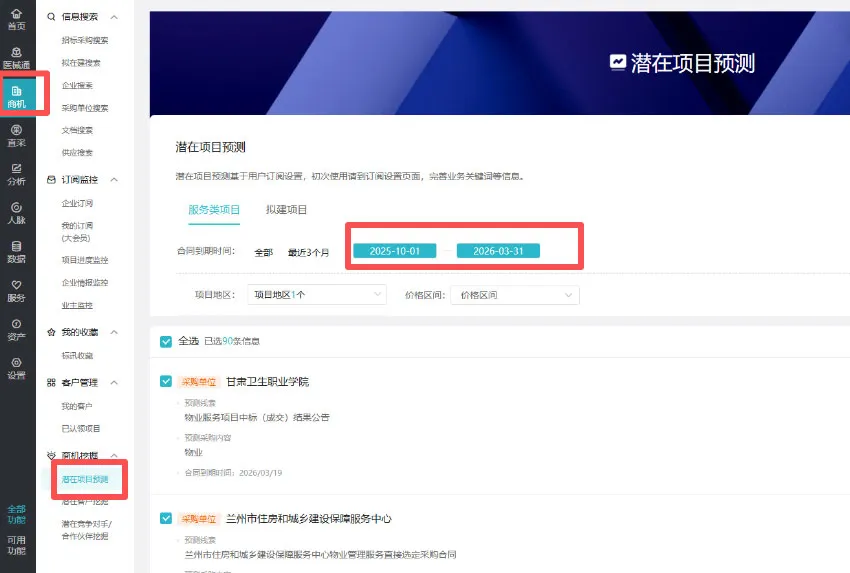This screenshot has width=850, height=573.
Task: Click the 最近3个月 time filter
Action: pyautogui.click(x=308, y=252)
